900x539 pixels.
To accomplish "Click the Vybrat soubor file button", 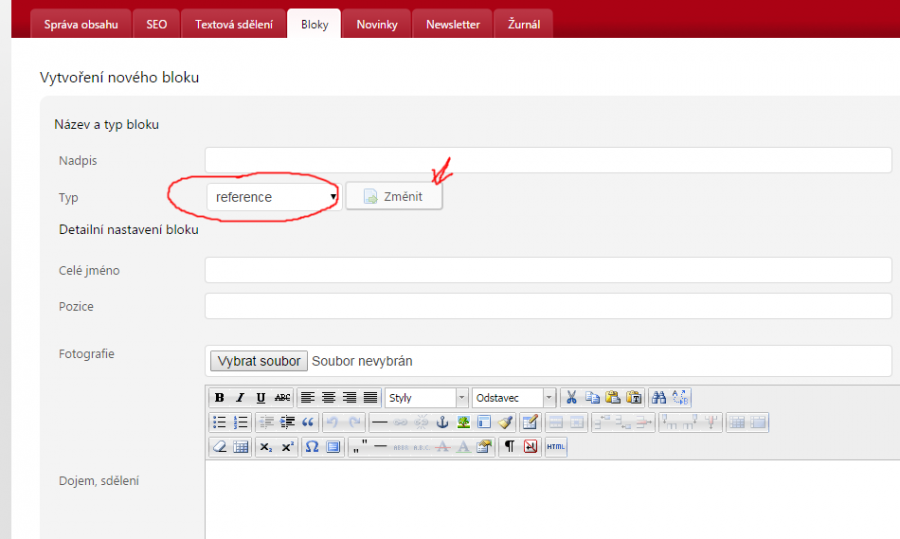I will click(x=258, y=361).
